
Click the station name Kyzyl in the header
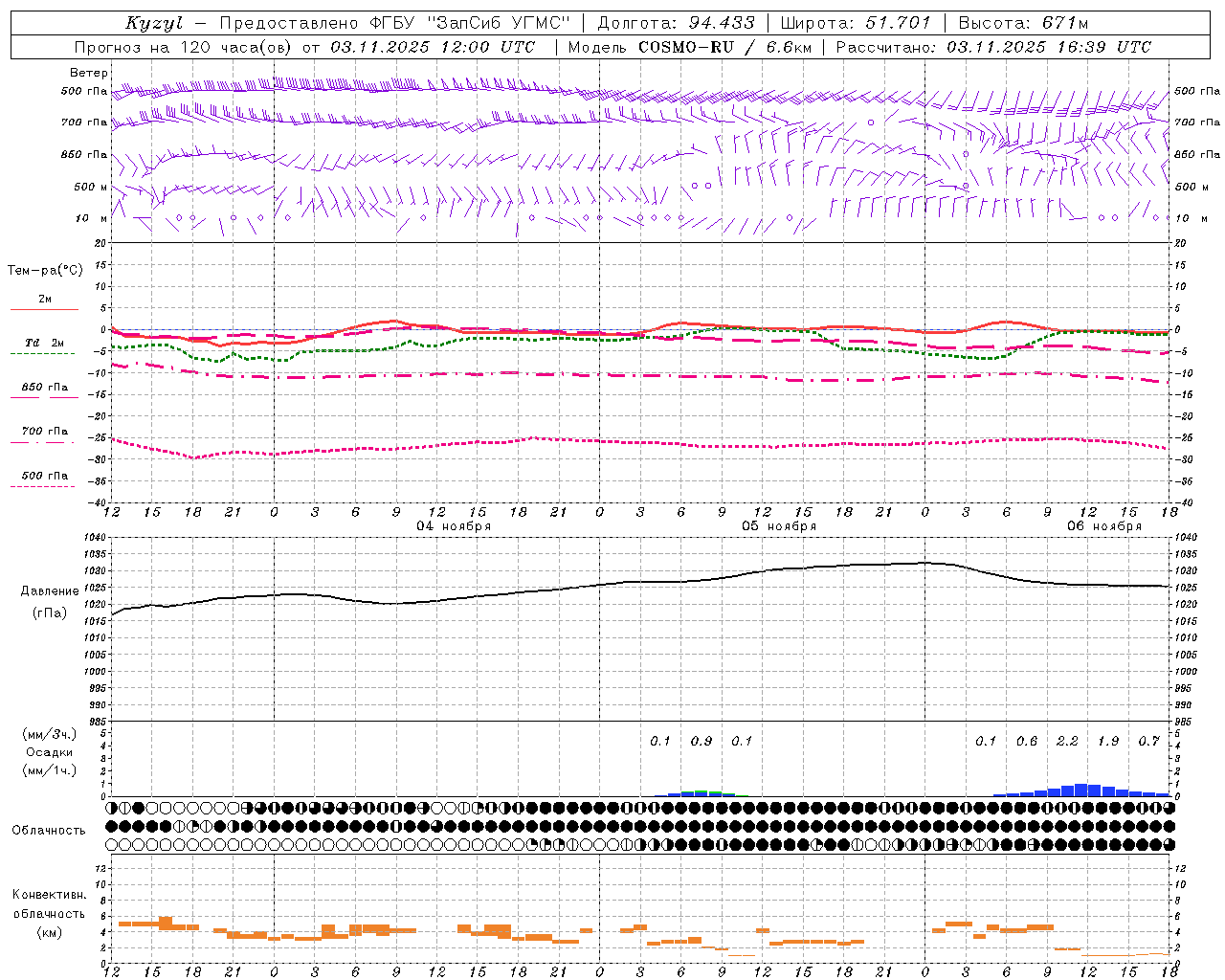coord(154,23)
